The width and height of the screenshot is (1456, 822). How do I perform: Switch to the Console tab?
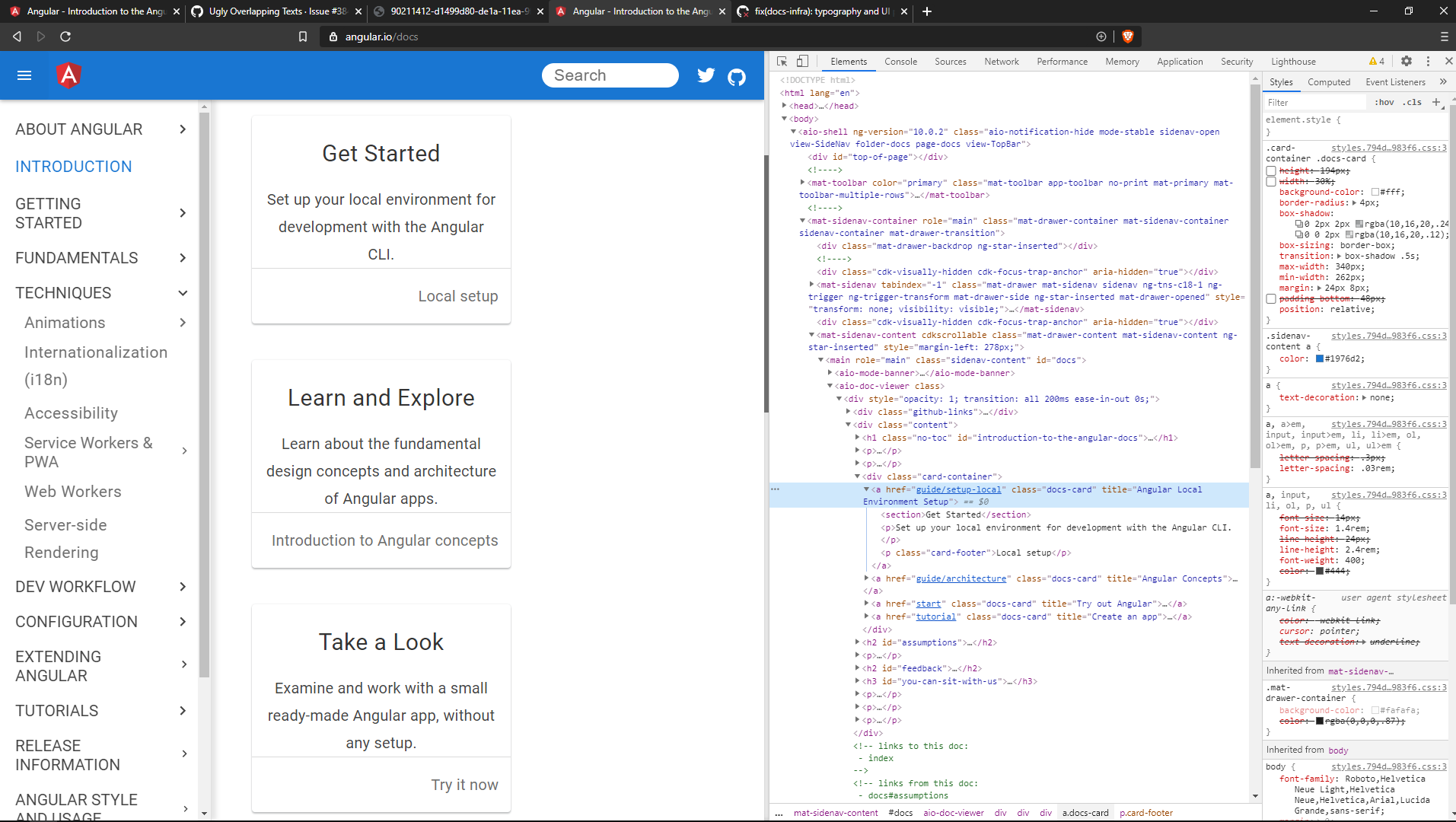tap(900, 61)
